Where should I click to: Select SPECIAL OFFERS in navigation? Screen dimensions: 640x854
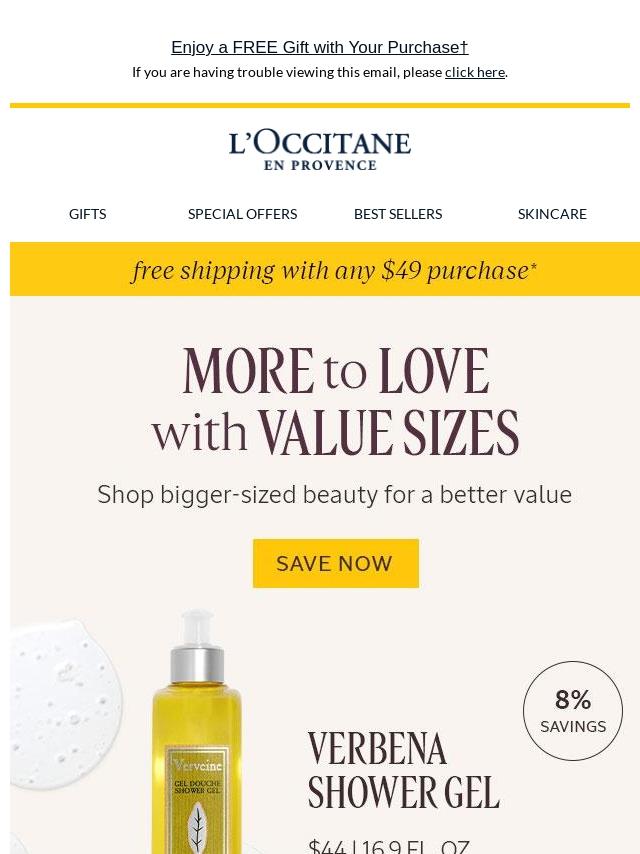pos(242,214)
